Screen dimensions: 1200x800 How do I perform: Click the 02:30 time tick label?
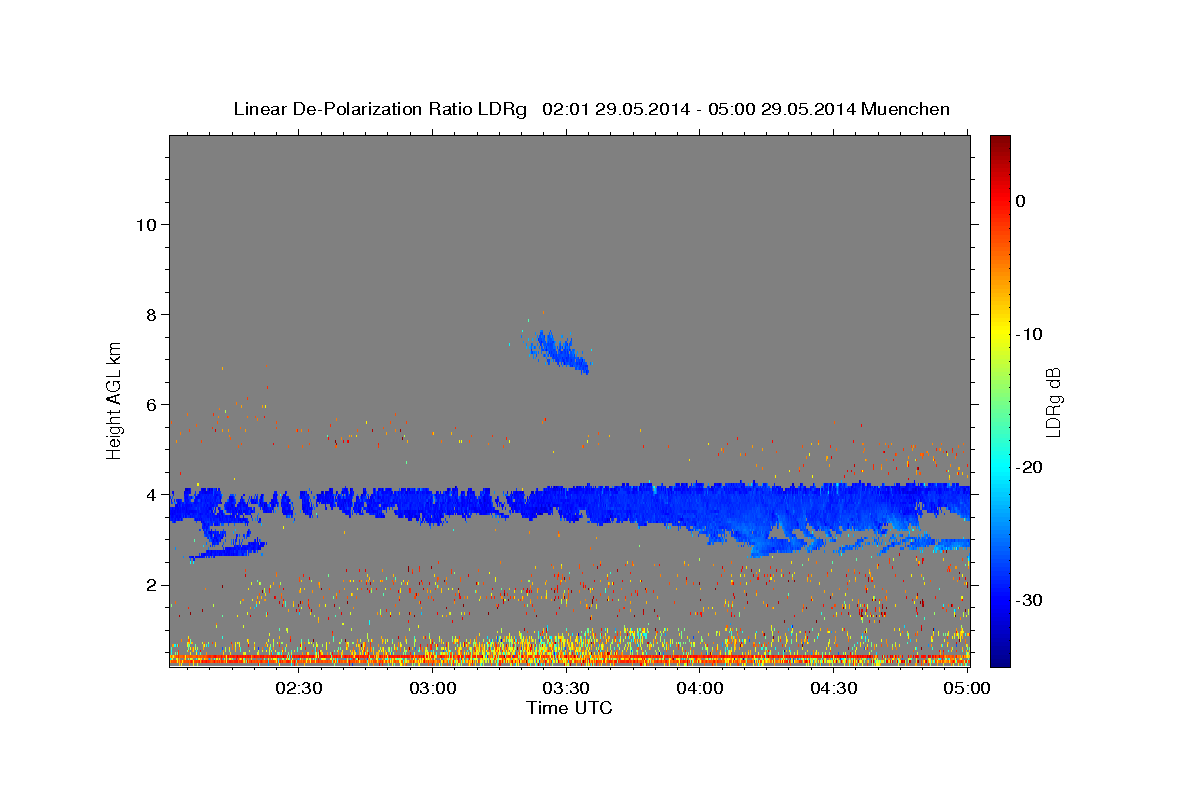(x=299, y=688)
